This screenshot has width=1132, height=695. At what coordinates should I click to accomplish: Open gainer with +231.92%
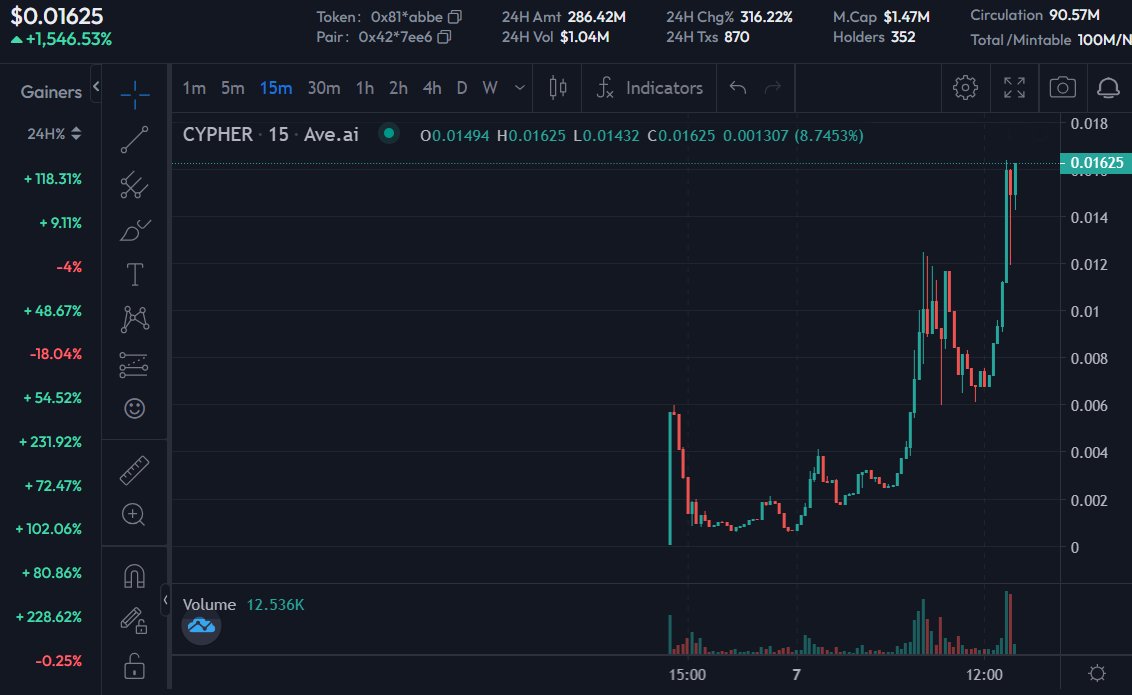pyautogui.click(x=50, y=442)
